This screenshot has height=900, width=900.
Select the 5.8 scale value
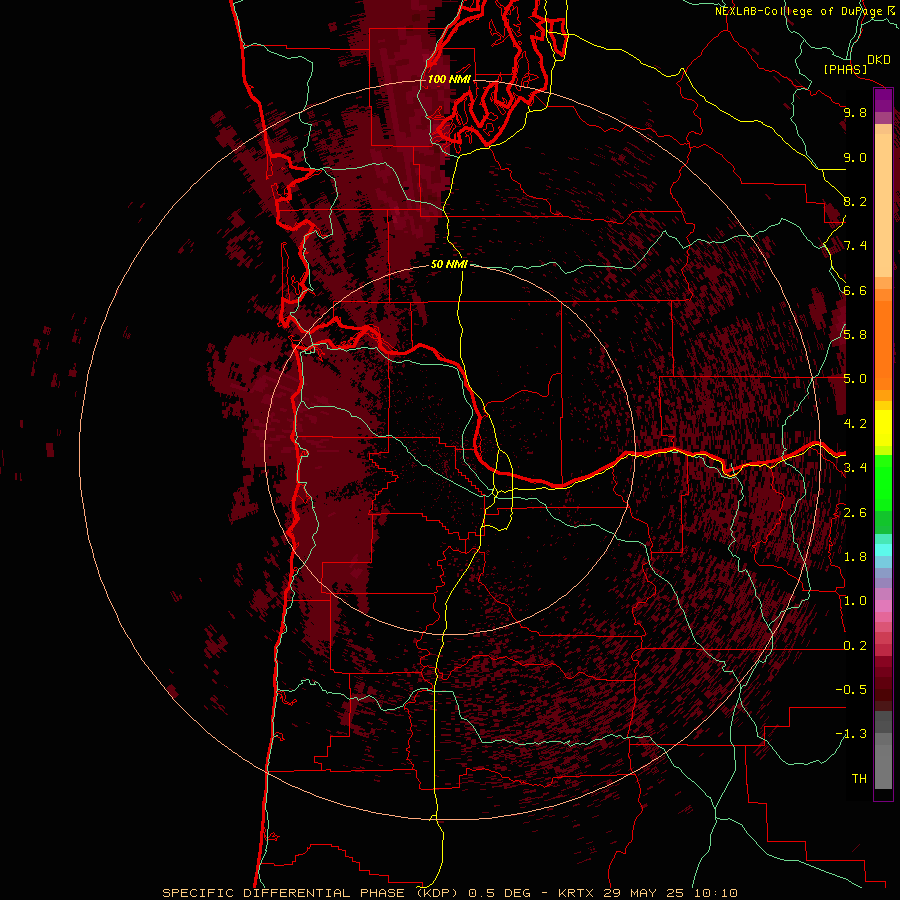[855, 335]
